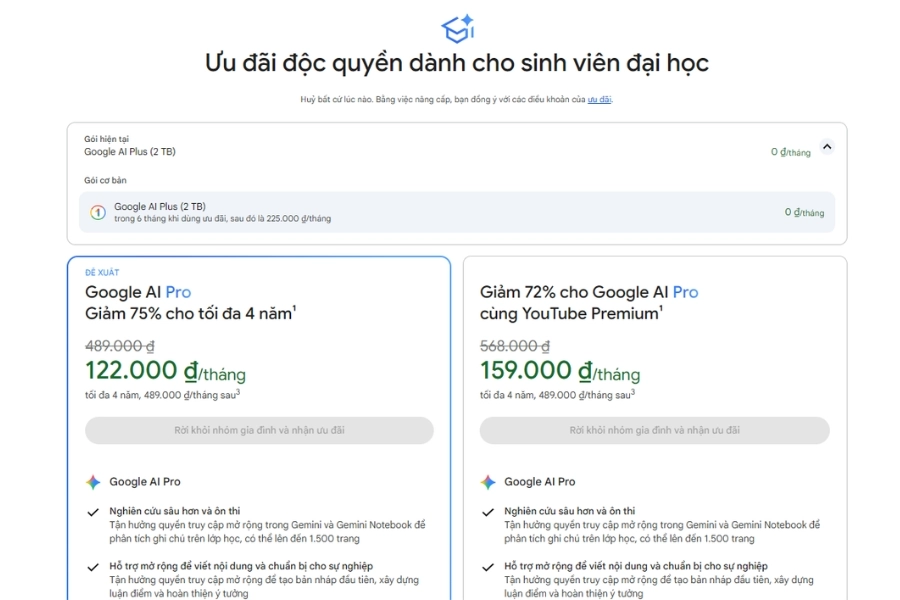Click Gemini sparkle icon in left plan card
This screenshot has height=600, width=900.
[93, 482]
